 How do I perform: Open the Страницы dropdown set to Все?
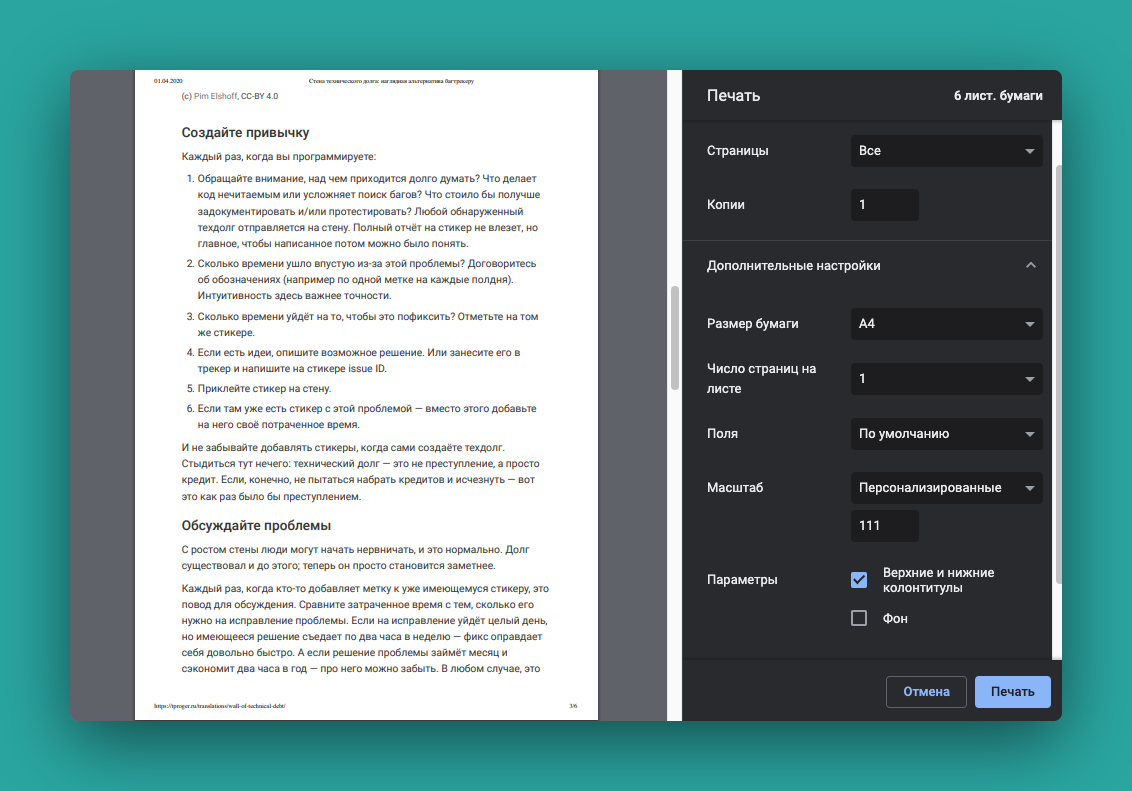tap(946, 151)
